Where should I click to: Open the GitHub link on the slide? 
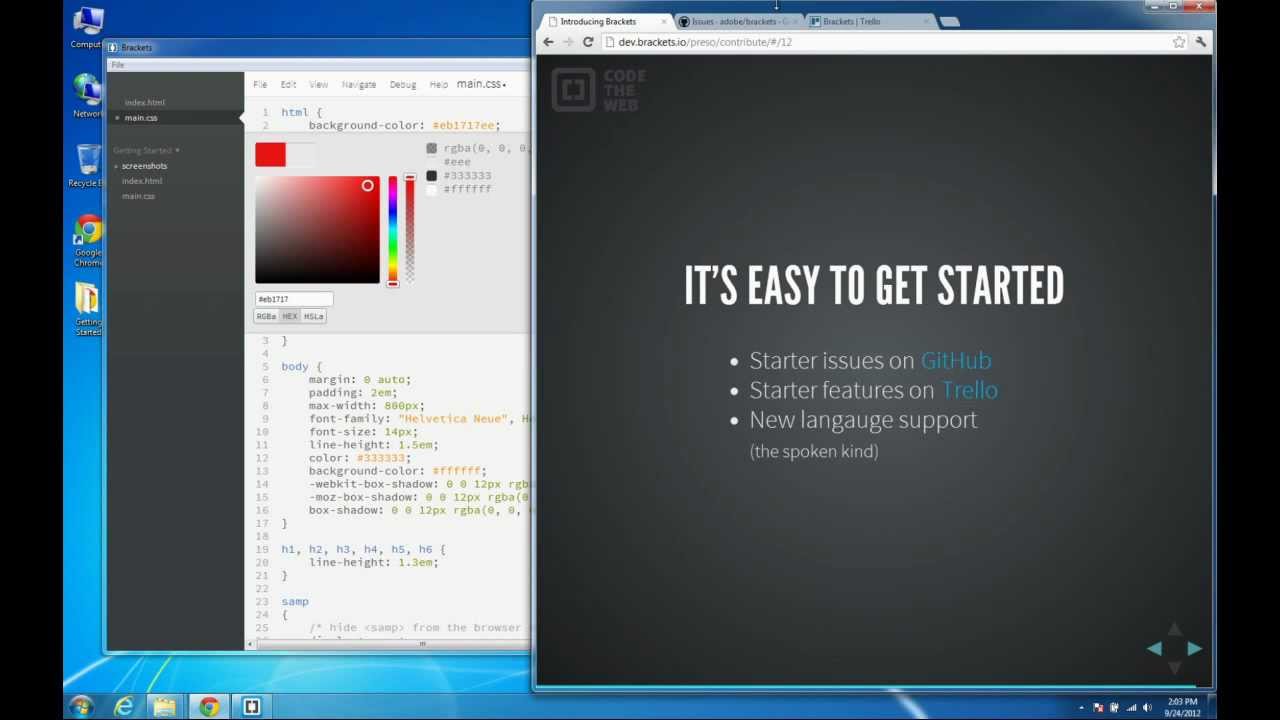click(x=956, y=361)
